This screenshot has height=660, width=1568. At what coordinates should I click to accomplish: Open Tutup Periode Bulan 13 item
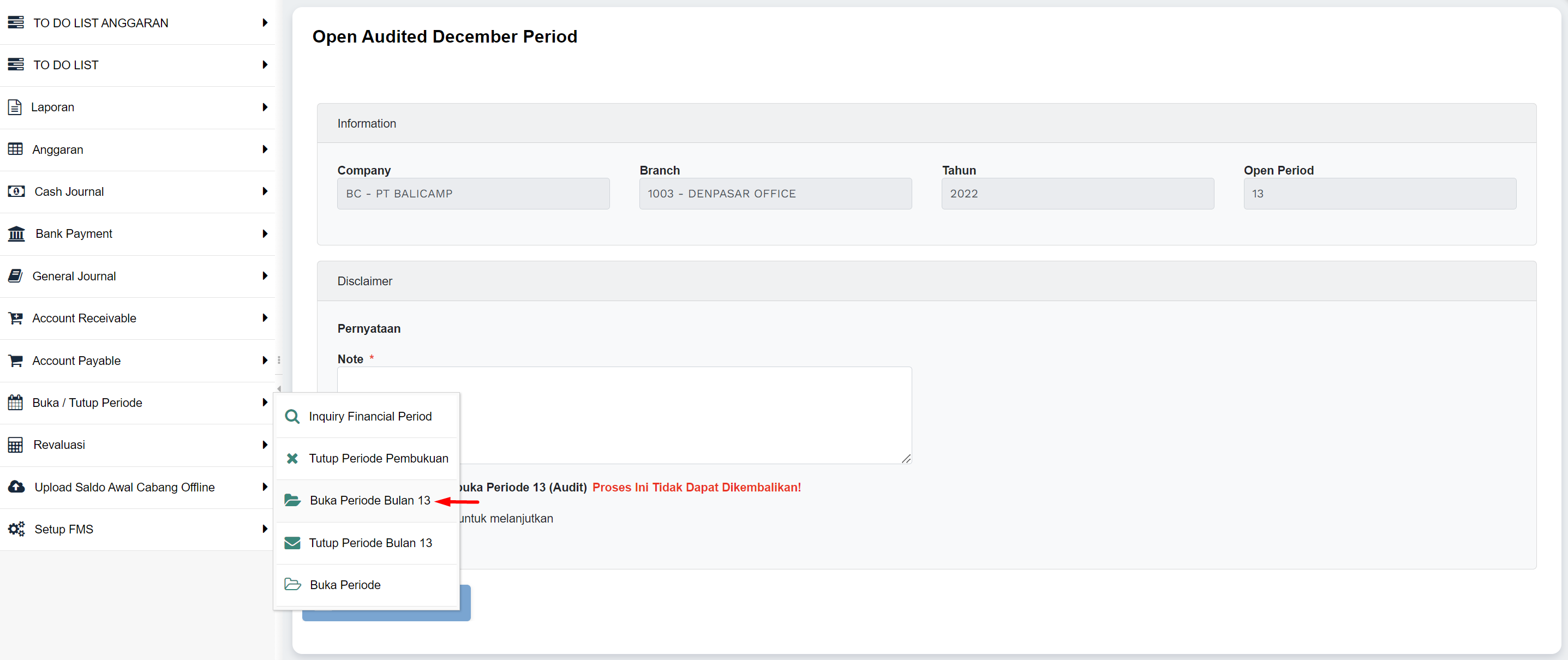[x=370, y=543]
